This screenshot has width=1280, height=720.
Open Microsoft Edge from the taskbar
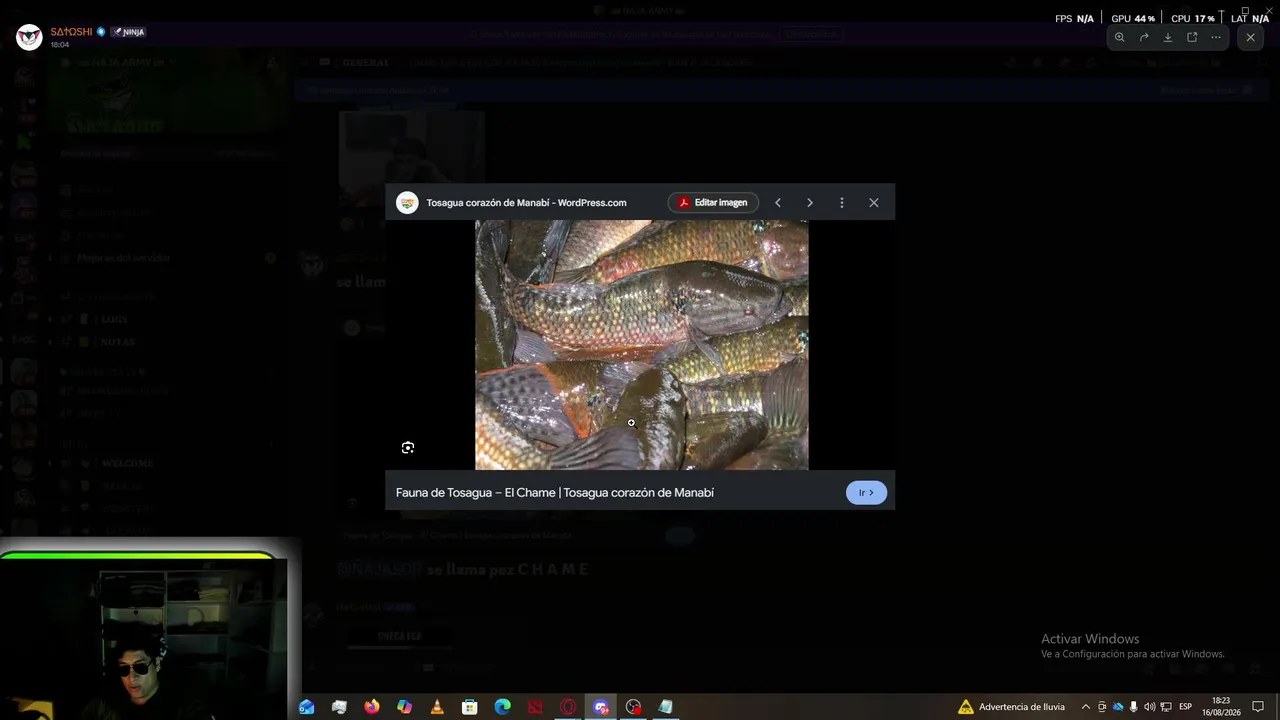pos(502,707)
